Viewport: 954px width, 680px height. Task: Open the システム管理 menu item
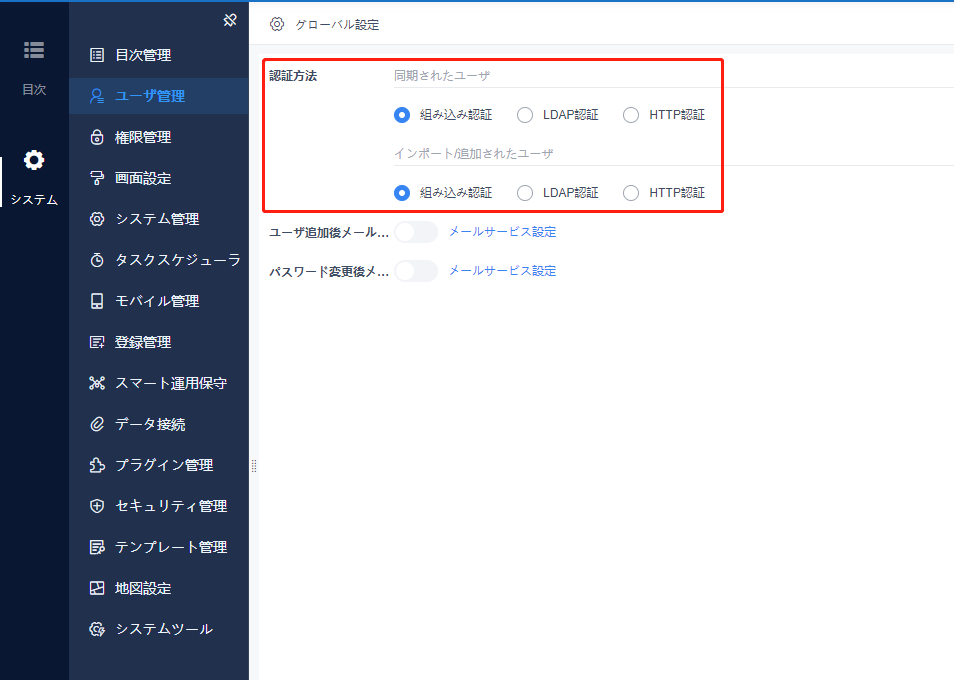pos(159,219)
